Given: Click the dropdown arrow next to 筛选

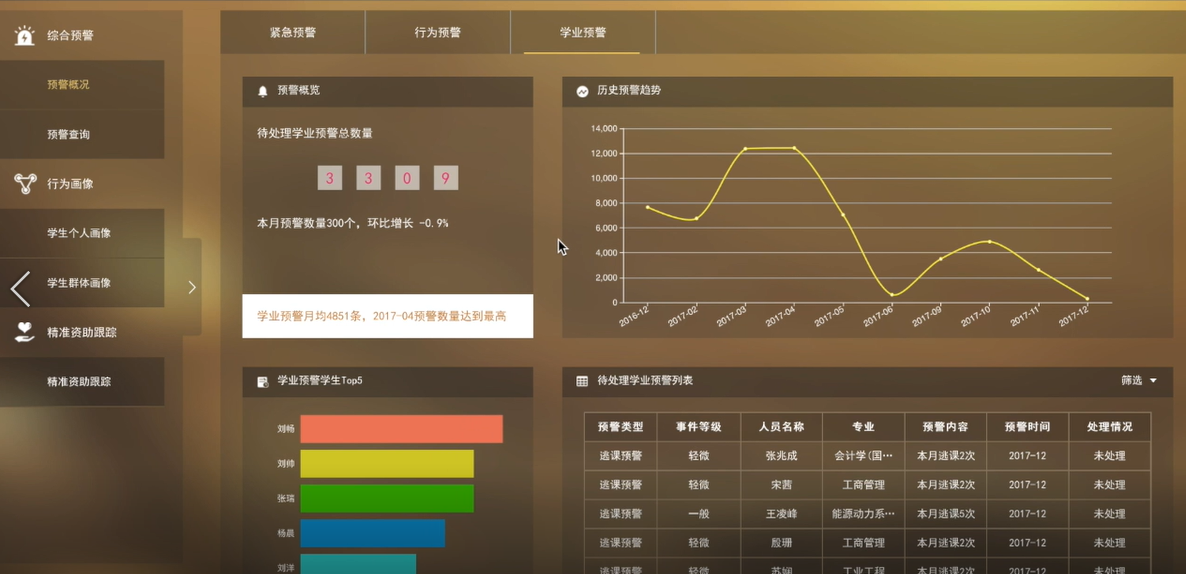Looking at the screenshot, I should pos(1153,381).
